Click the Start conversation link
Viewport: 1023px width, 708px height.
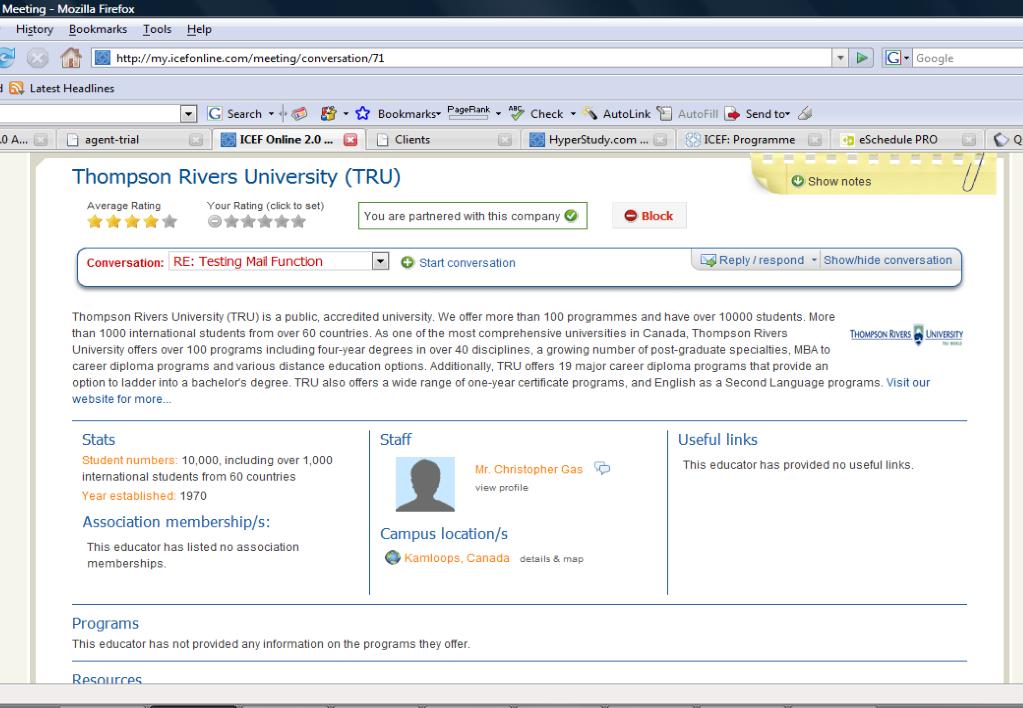tap(467, 262)
